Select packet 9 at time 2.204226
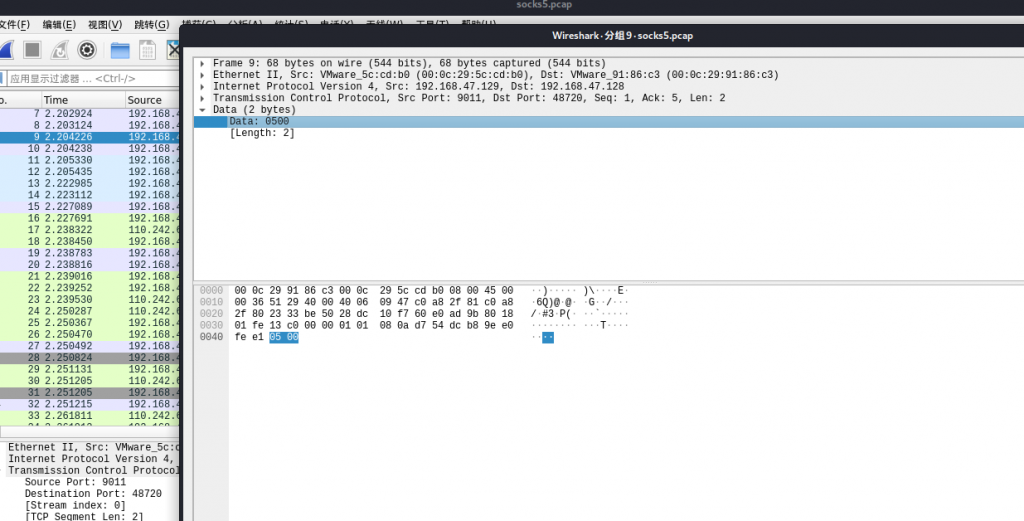This screenshot has width=1024, height=521. tap(89, 137)
